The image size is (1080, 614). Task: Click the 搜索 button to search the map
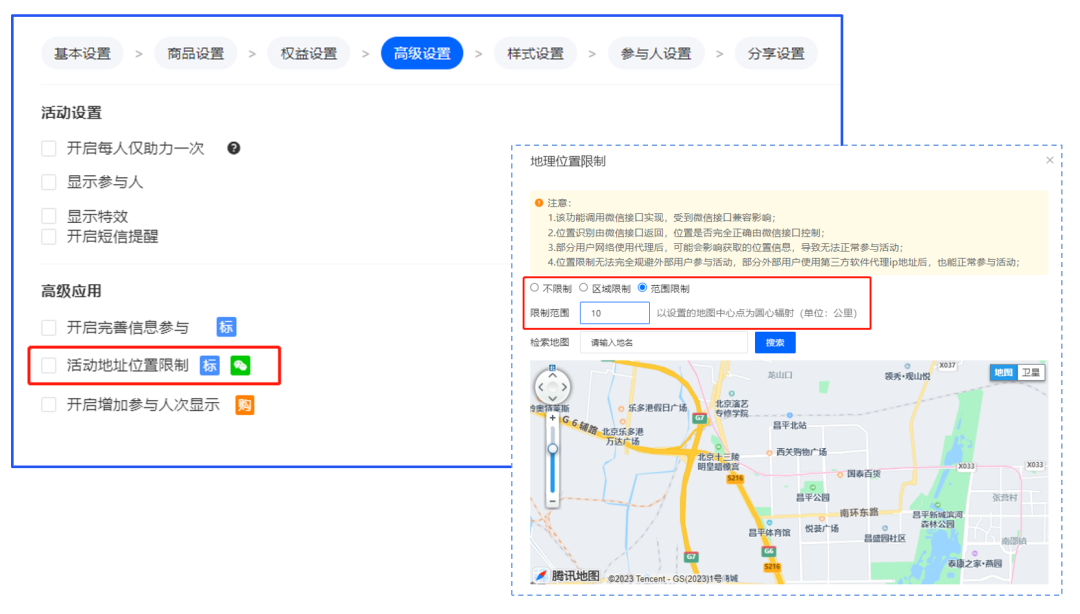(774, 340)
